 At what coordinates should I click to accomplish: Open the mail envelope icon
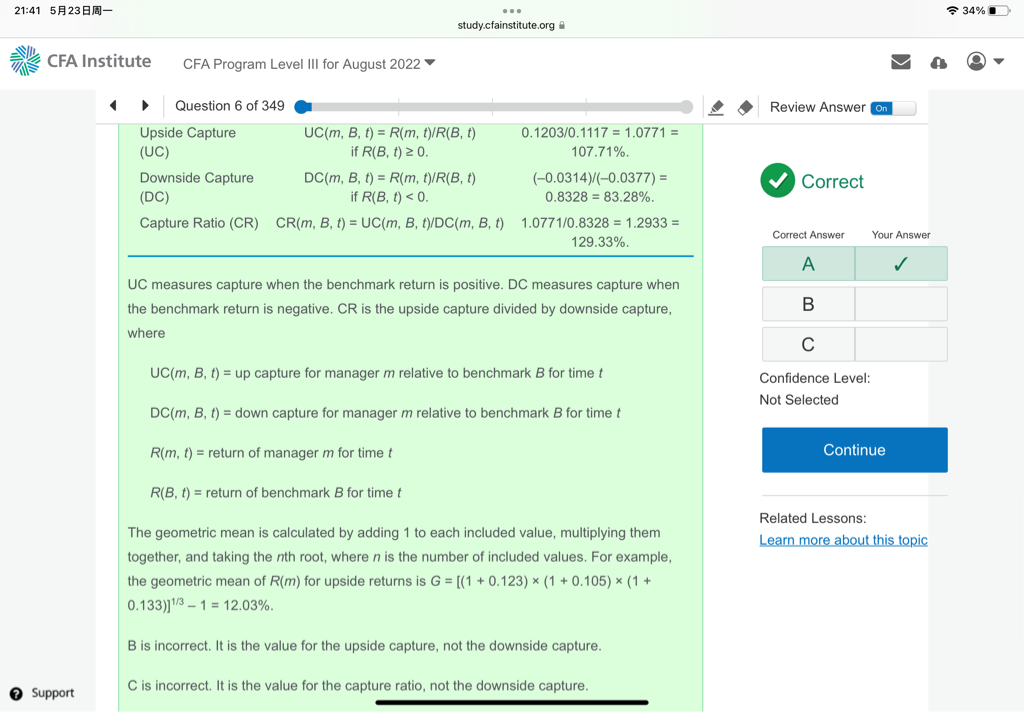(x=901, y=61)
